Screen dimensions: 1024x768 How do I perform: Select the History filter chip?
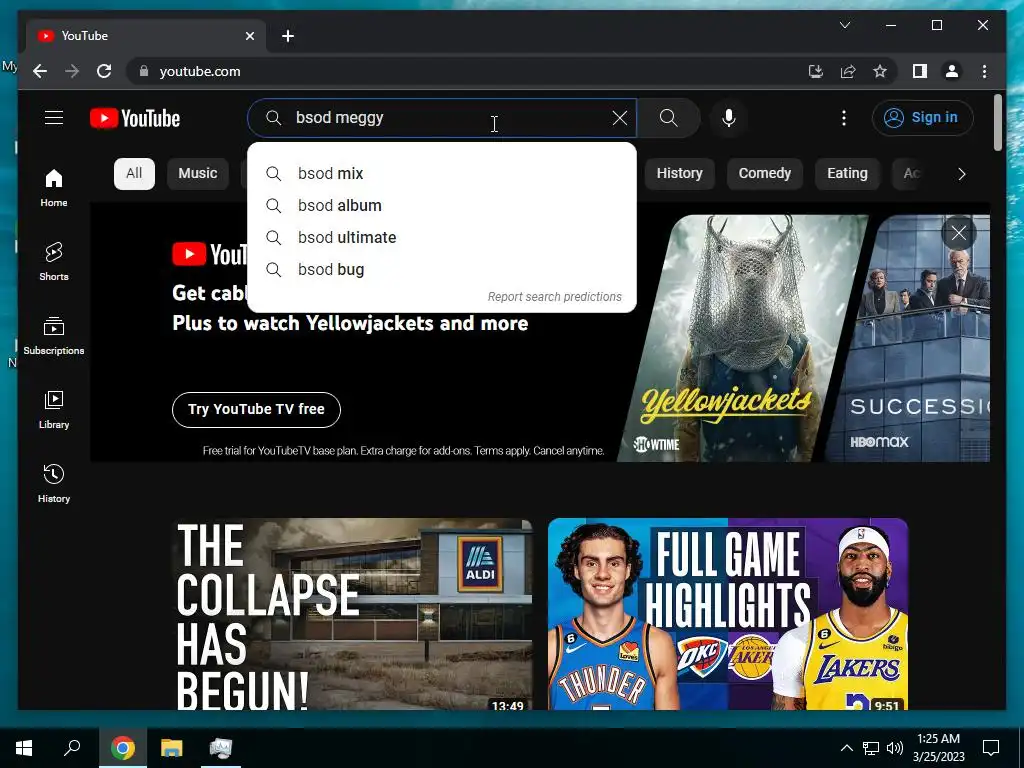679,173
